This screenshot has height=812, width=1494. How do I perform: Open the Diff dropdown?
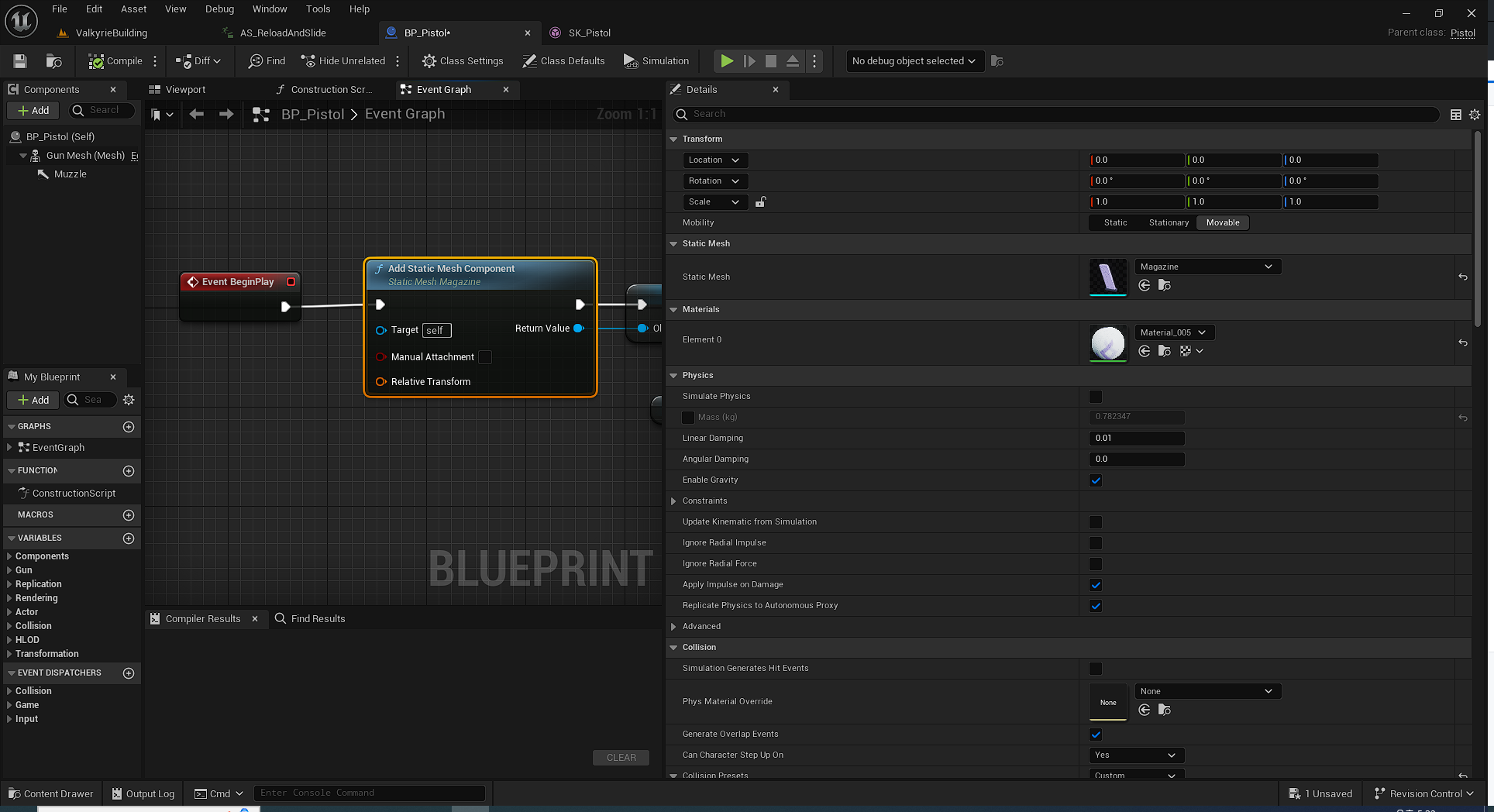point(198,61)
